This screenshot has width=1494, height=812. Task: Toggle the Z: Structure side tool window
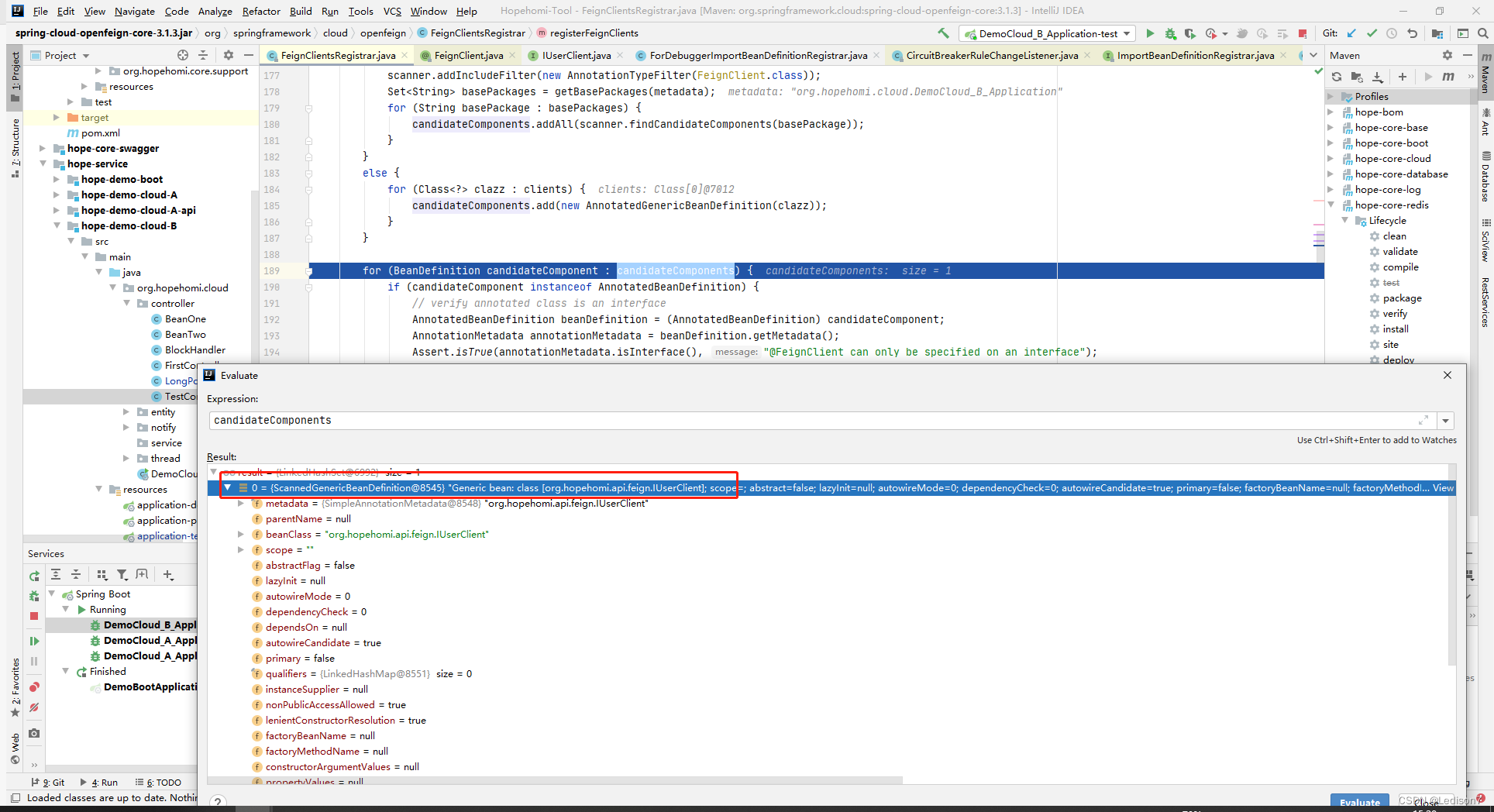tap(15, 147)
